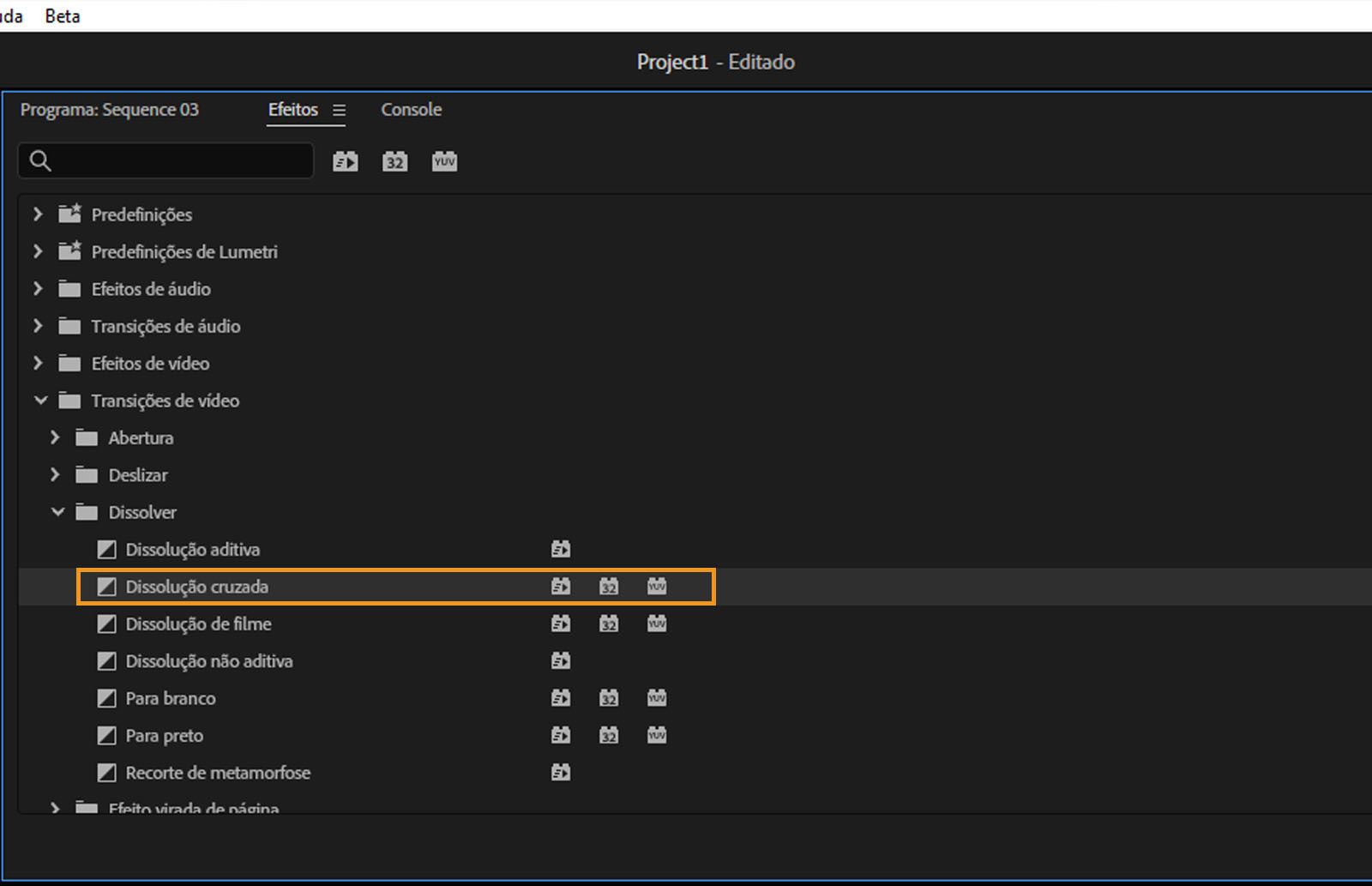Viewport: 1372px width, 886px height.
Task: Click the Dissolução de filme transition icon
Action: [106, 624]
